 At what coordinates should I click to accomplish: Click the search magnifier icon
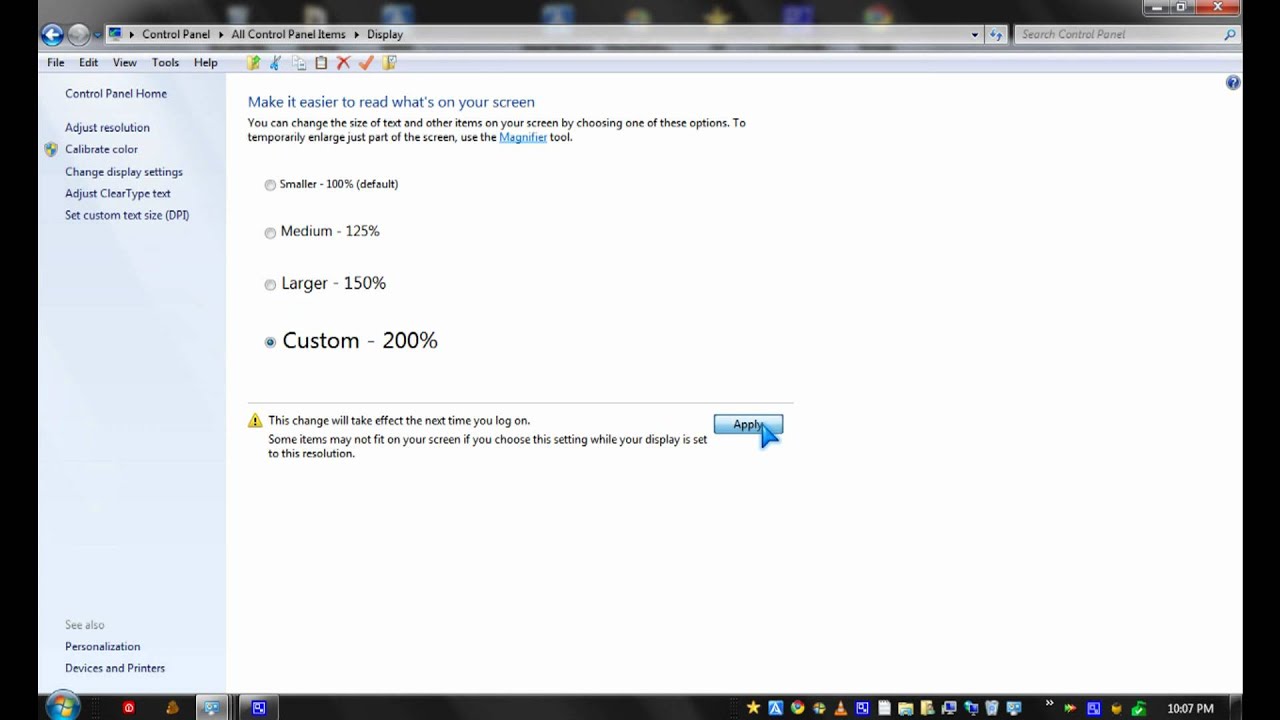[x=1230, y=34]
